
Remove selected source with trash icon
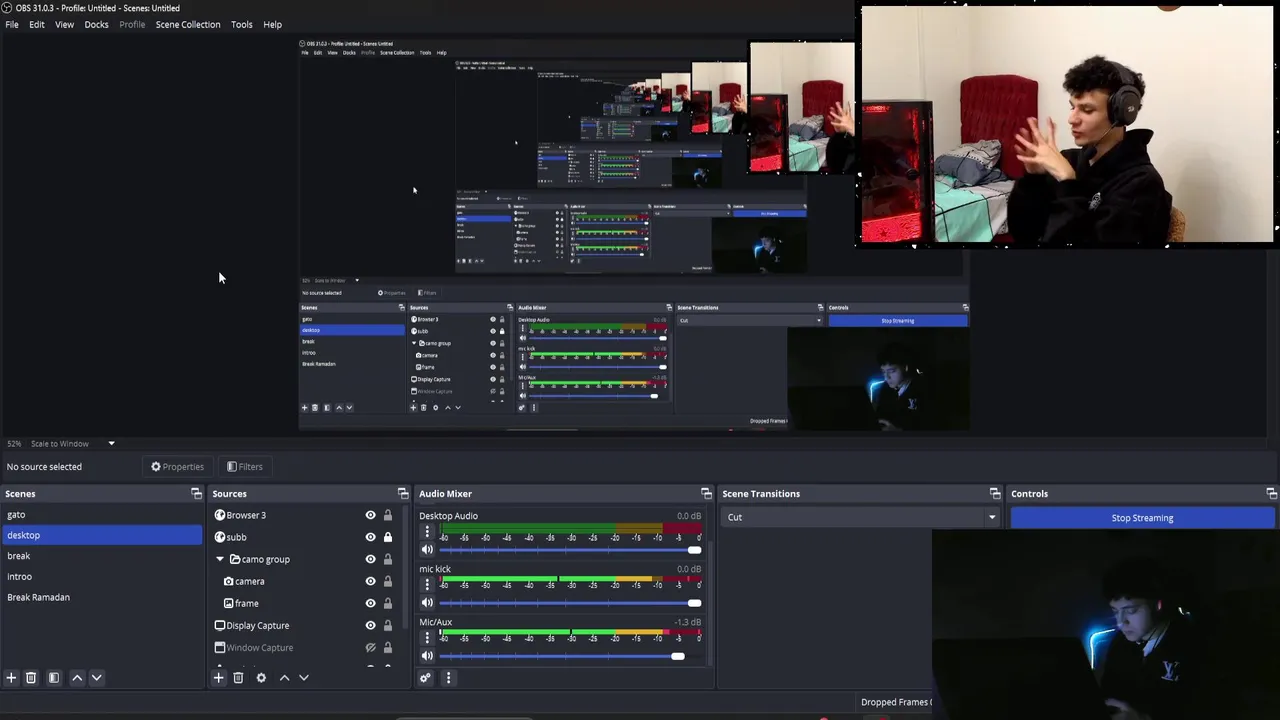pyautogui.click(x=238, y=677)
